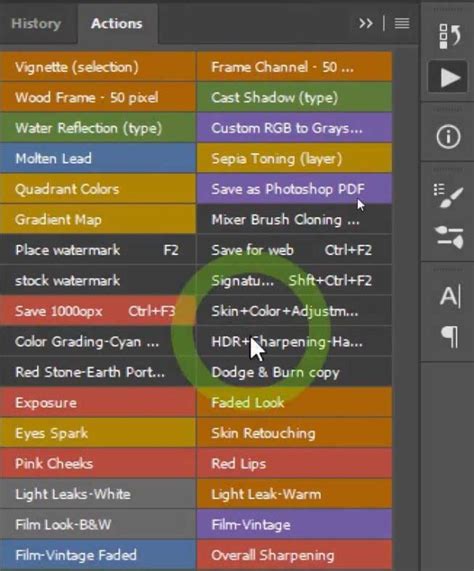The image size is (474, 571).
Task: Apply the Film-Vintage Faded action
Action: 98,555
